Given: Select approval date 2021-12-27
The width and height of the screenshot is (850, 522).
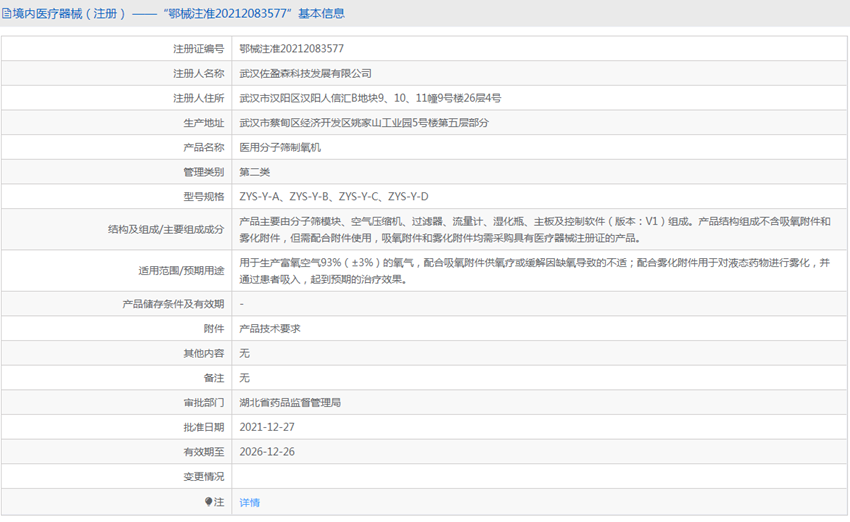Looking at the screenshot, I should pos(267,427).
